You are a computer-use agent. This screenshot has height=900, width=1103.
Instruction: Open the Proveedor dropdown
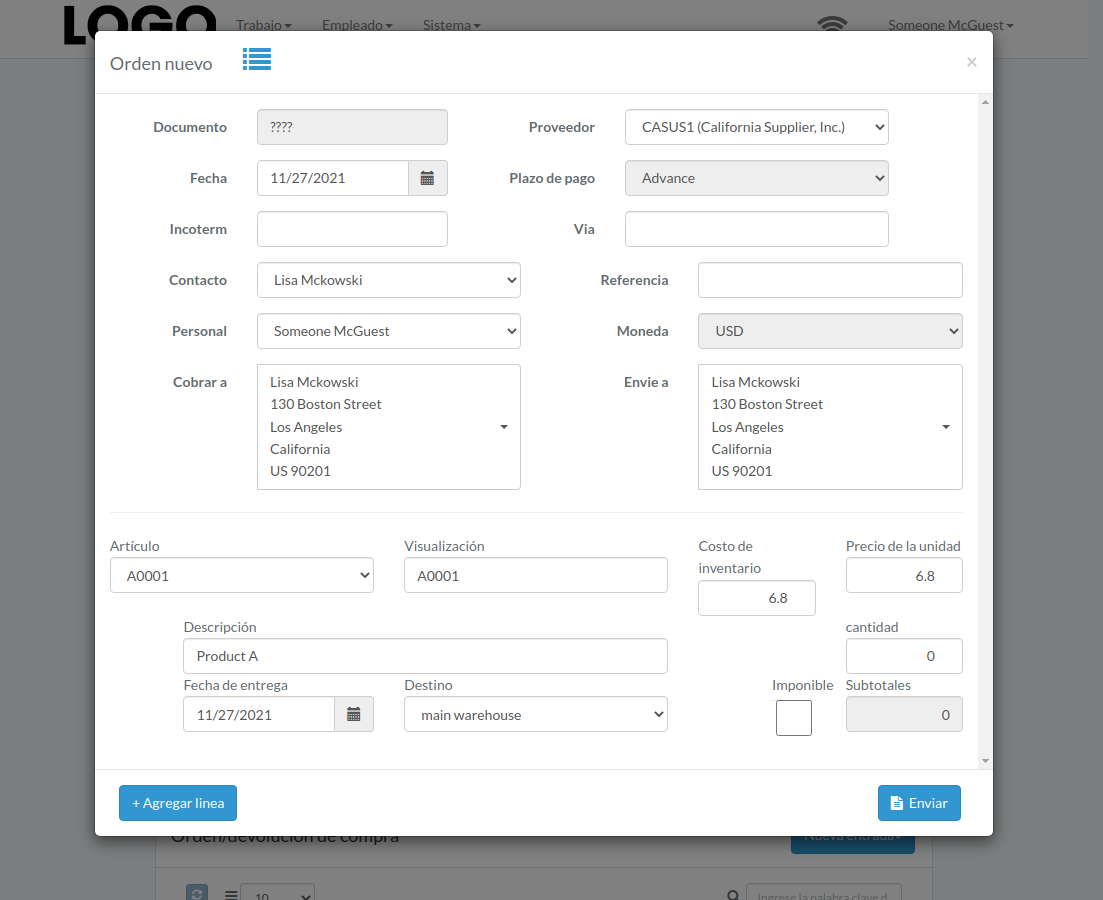tap(756, 127)
